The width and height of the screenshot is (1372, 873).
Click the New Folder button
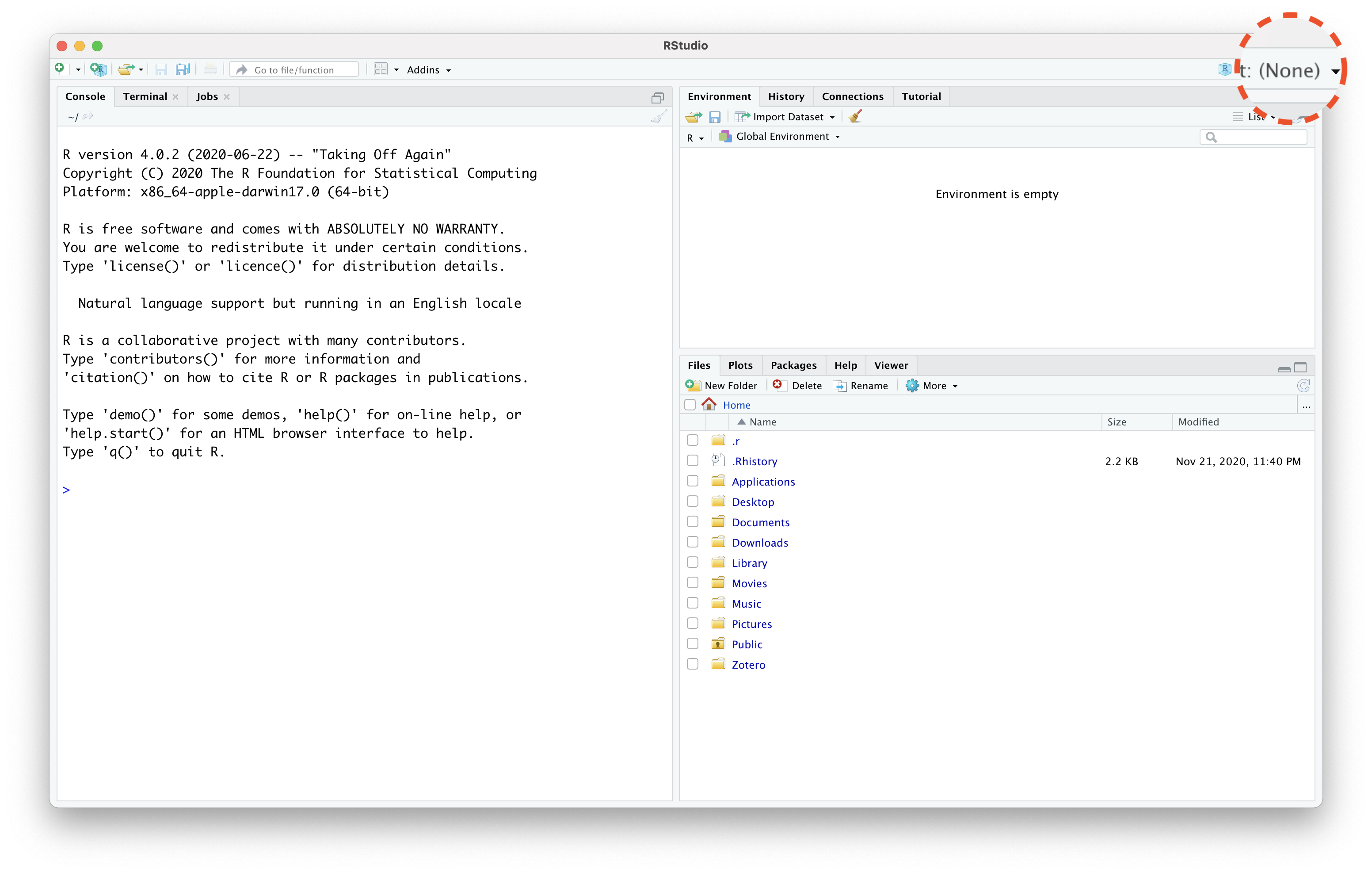[x=722, y=386]
